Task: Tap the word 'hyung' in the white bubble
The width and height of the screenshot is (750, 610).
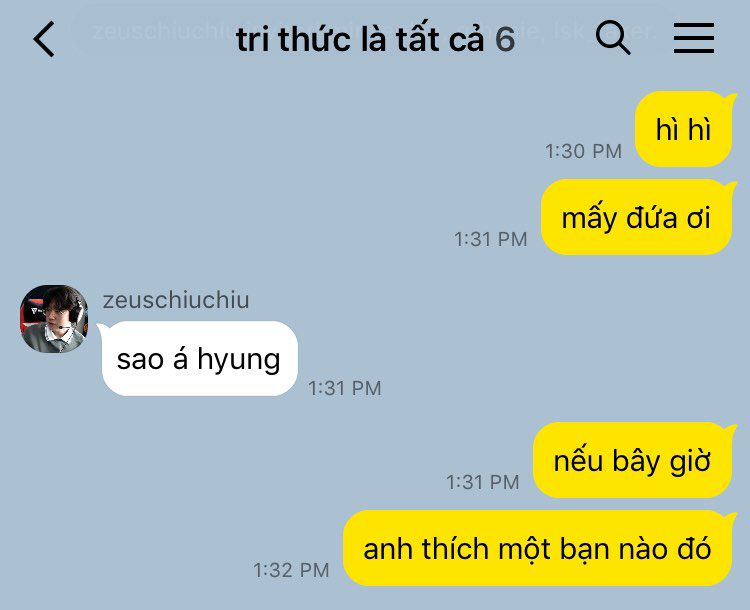Action: [239, 361]
